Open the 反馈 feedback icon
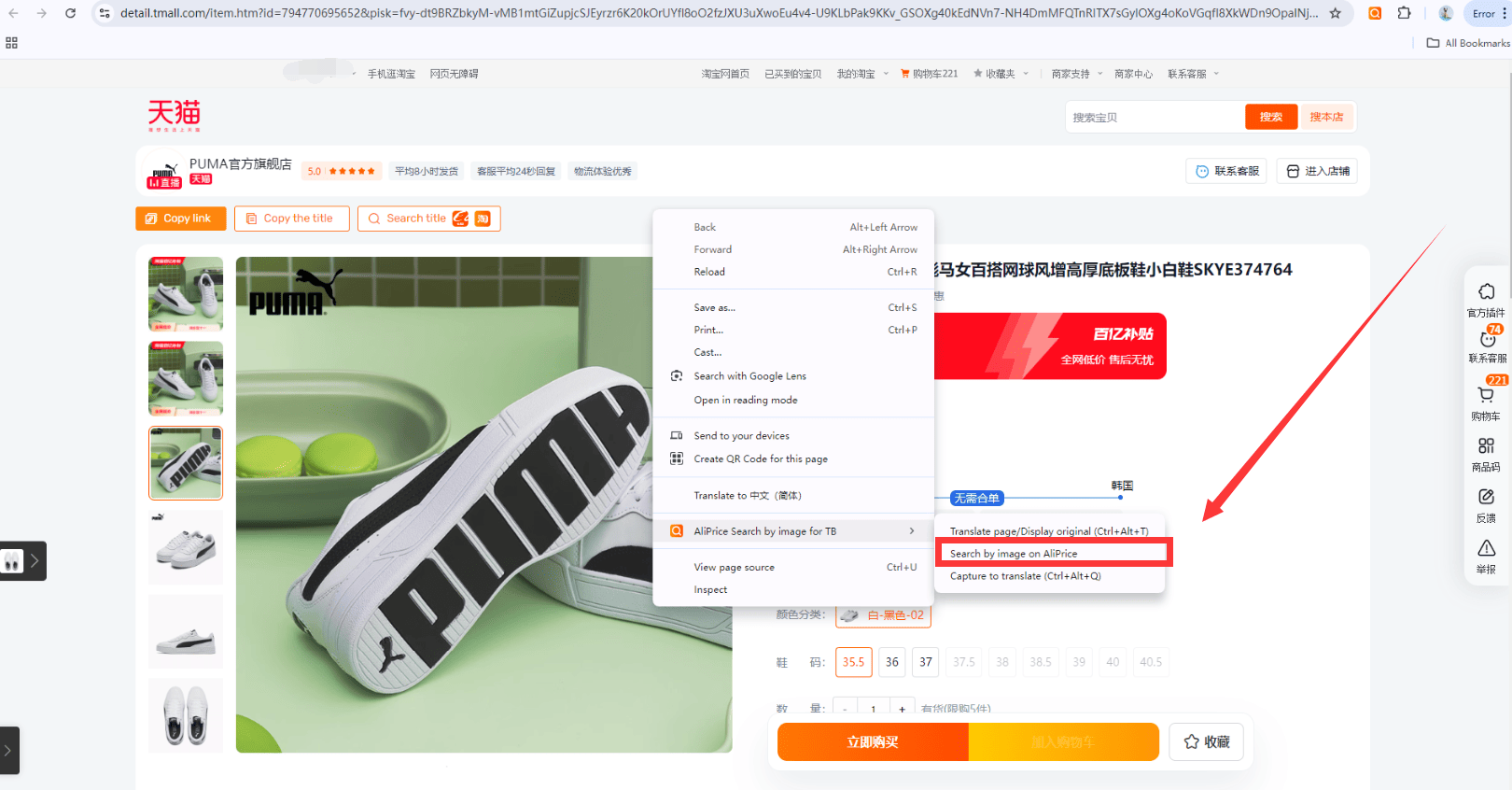Viewport: 1512px width, 790px height. pyautogui.click(x=1486, y=505)
